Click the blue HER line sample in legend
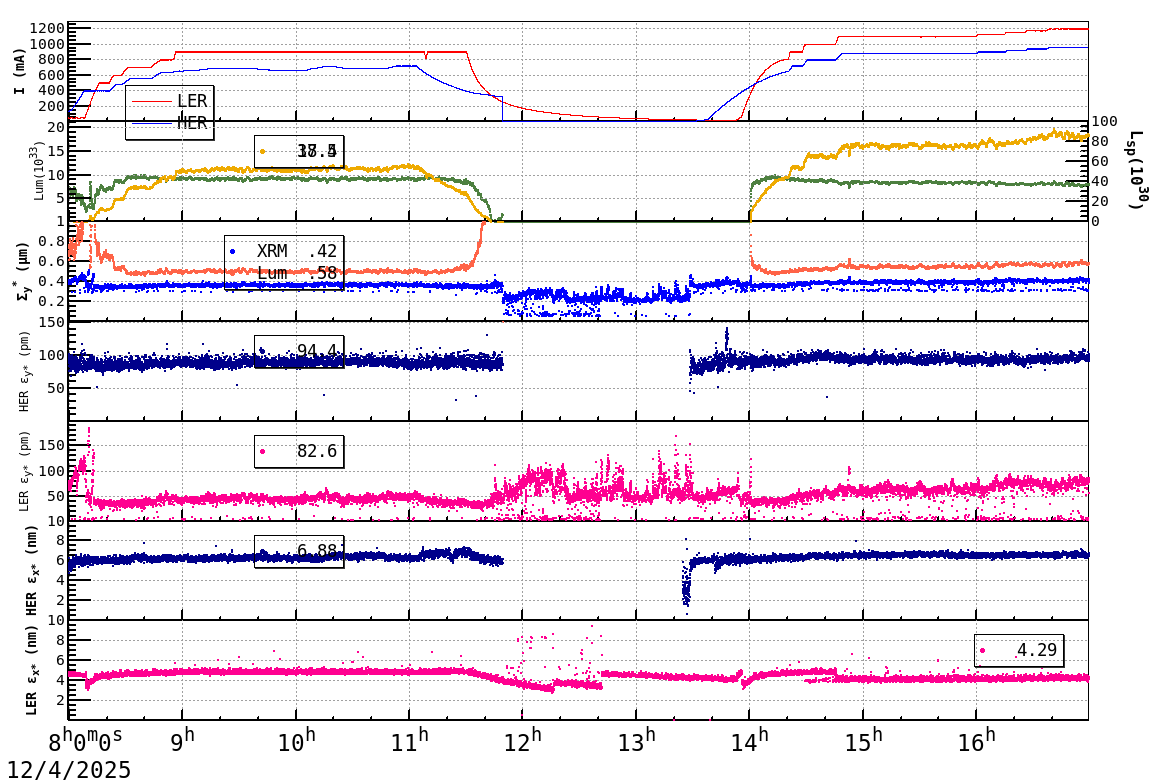 [x=151, y=123]
